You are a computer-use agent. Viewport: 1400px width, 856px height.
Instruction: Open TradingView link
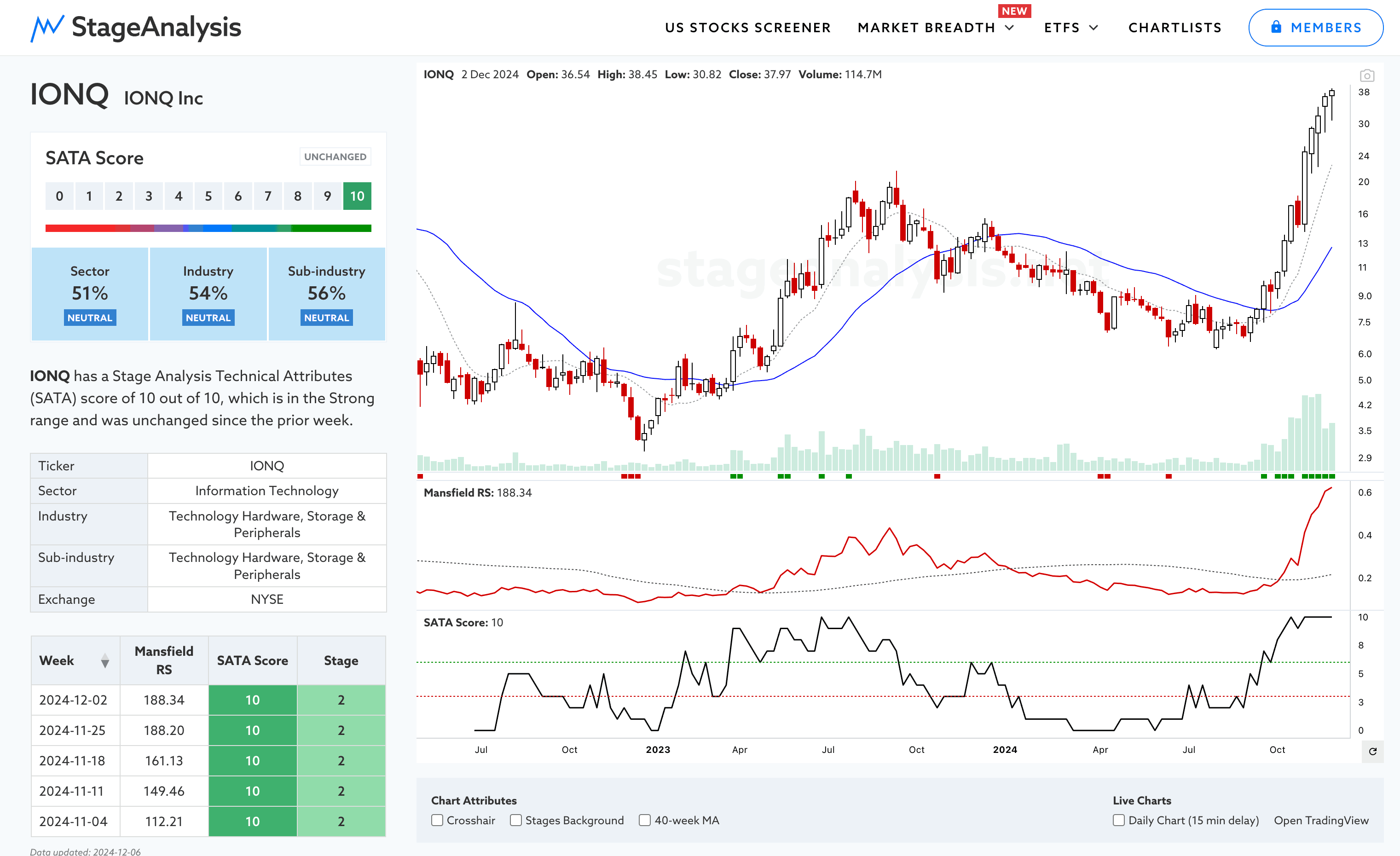[1321, 820]
